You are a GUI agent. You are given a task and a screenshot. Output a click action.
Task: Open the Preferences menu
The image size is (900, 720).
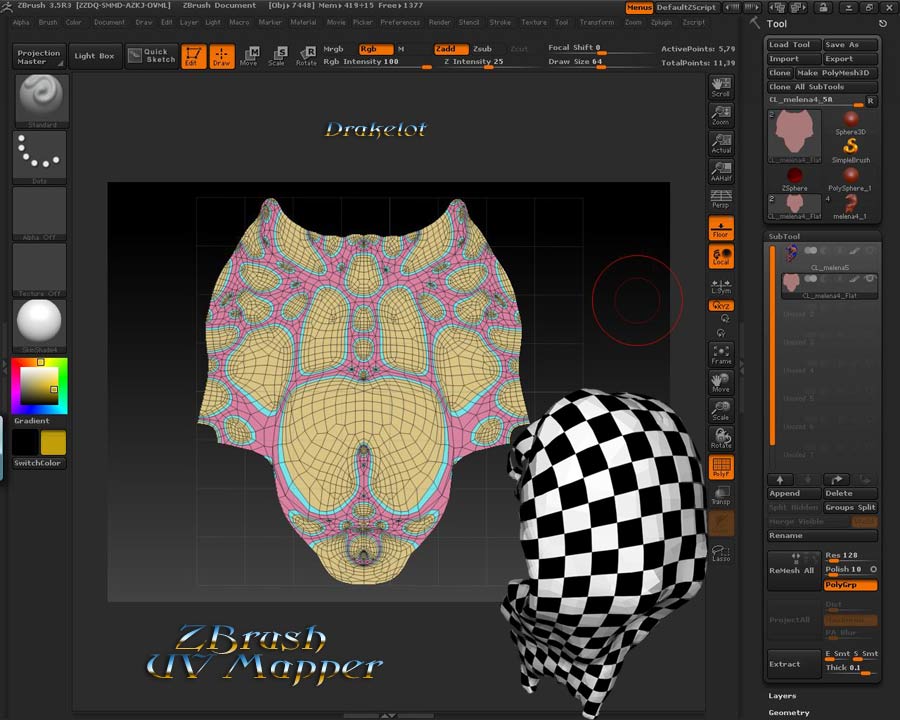[400, 22]
